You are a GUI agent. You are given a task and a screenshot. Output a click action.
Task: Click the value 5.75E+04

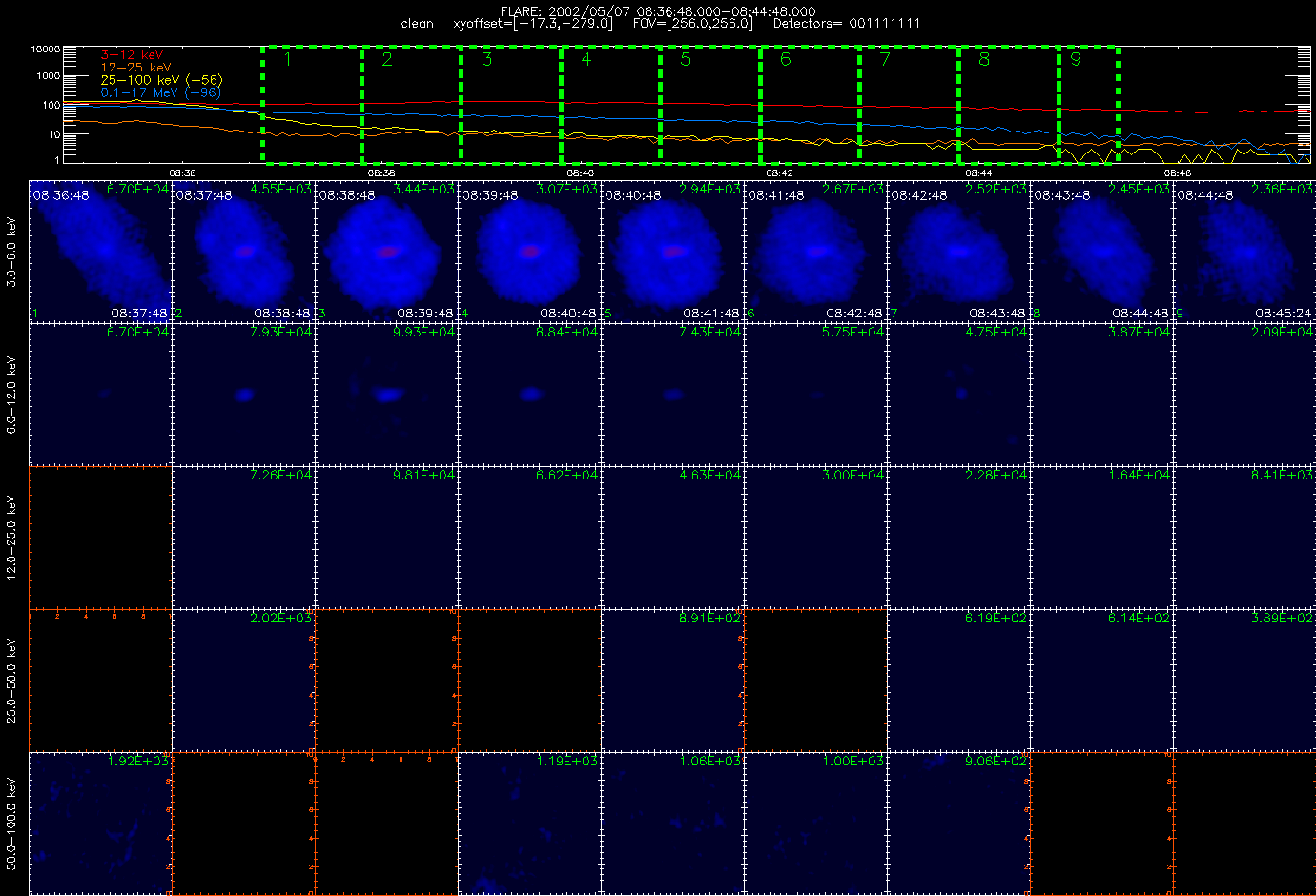853,332
